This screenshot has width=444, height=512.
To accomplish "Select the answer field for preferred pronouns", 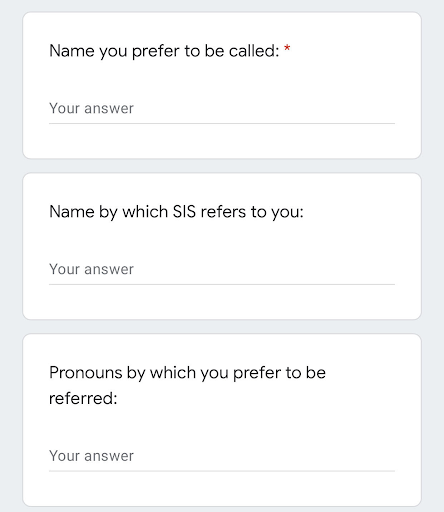I will 222,456.
